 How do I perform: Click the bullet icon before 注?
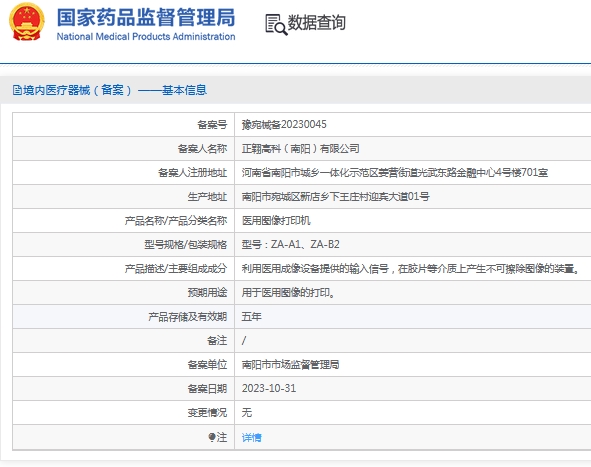click(212, 437)
